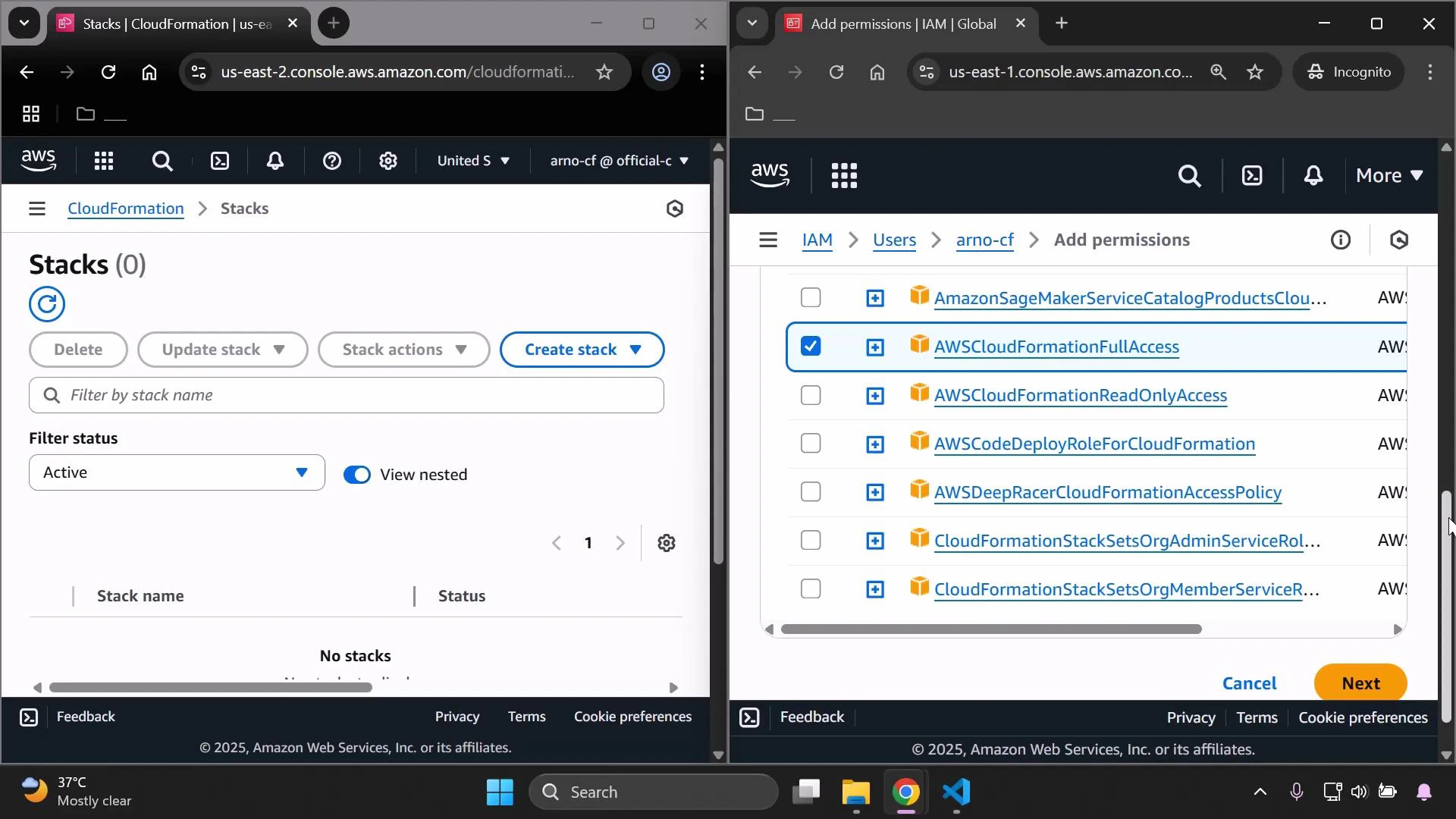Open the AWS services grid menu

(104, 161)
